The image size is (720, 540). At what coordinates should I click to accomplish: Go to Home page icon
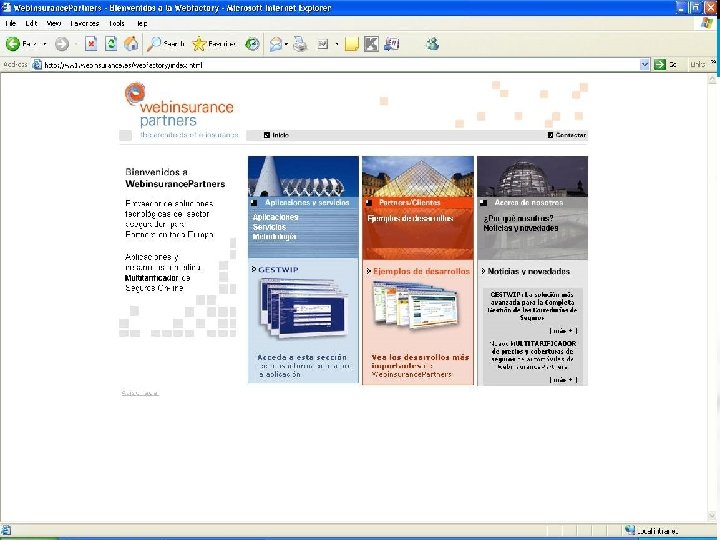click(x=131, y=44)
